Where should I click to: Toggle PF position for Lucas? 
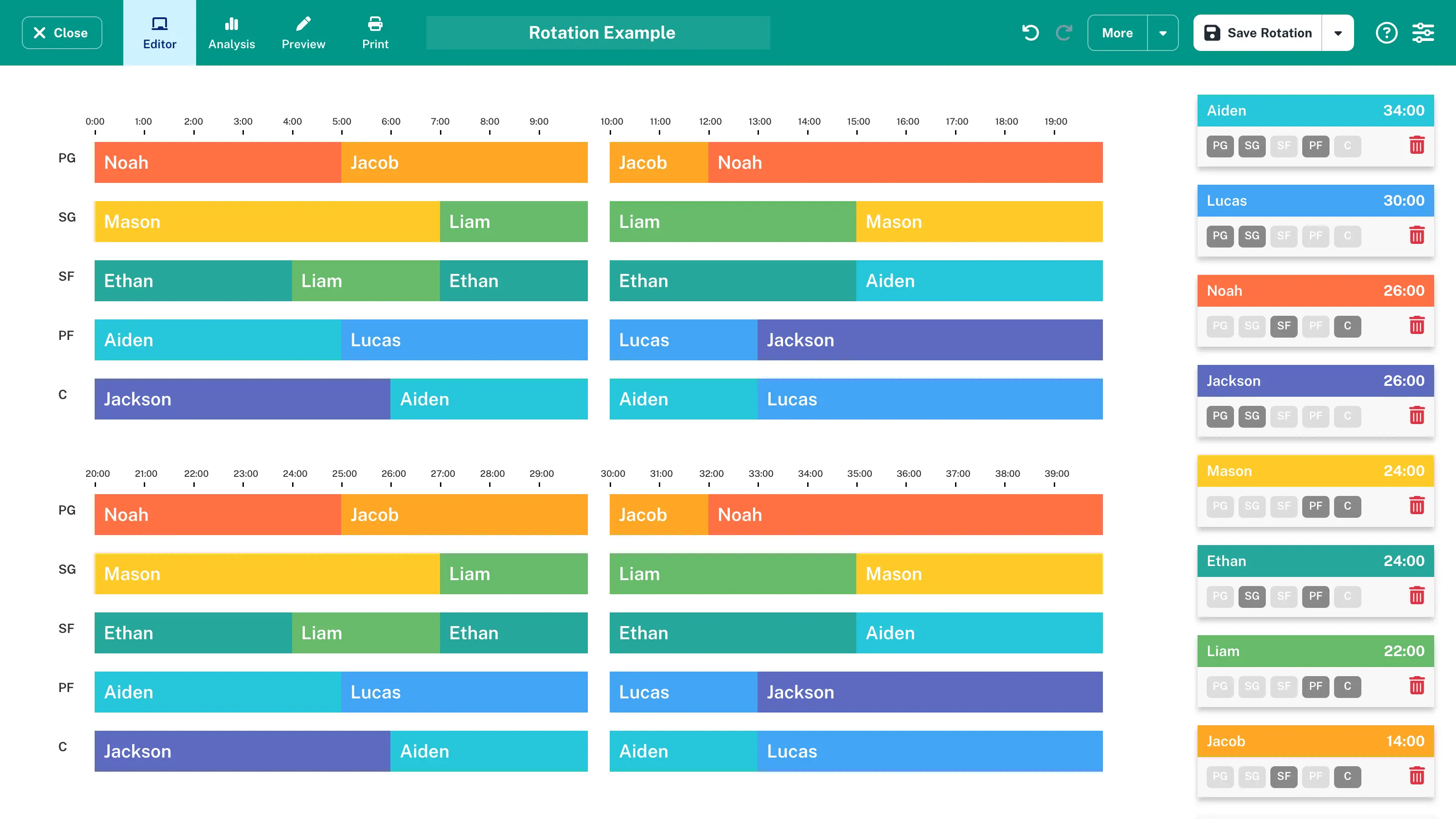point(1315,236)
